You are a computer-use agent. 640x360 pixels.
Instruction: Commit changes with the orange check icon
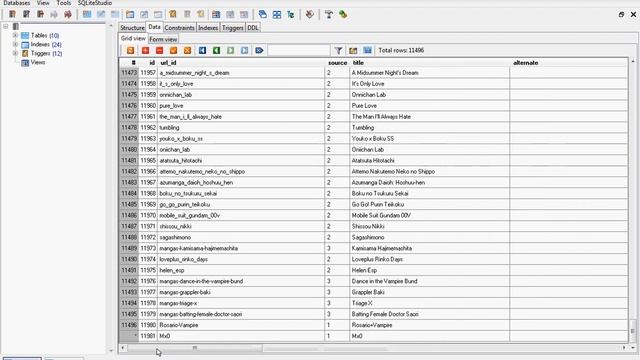pyautogui.click(x=173, y=50)
